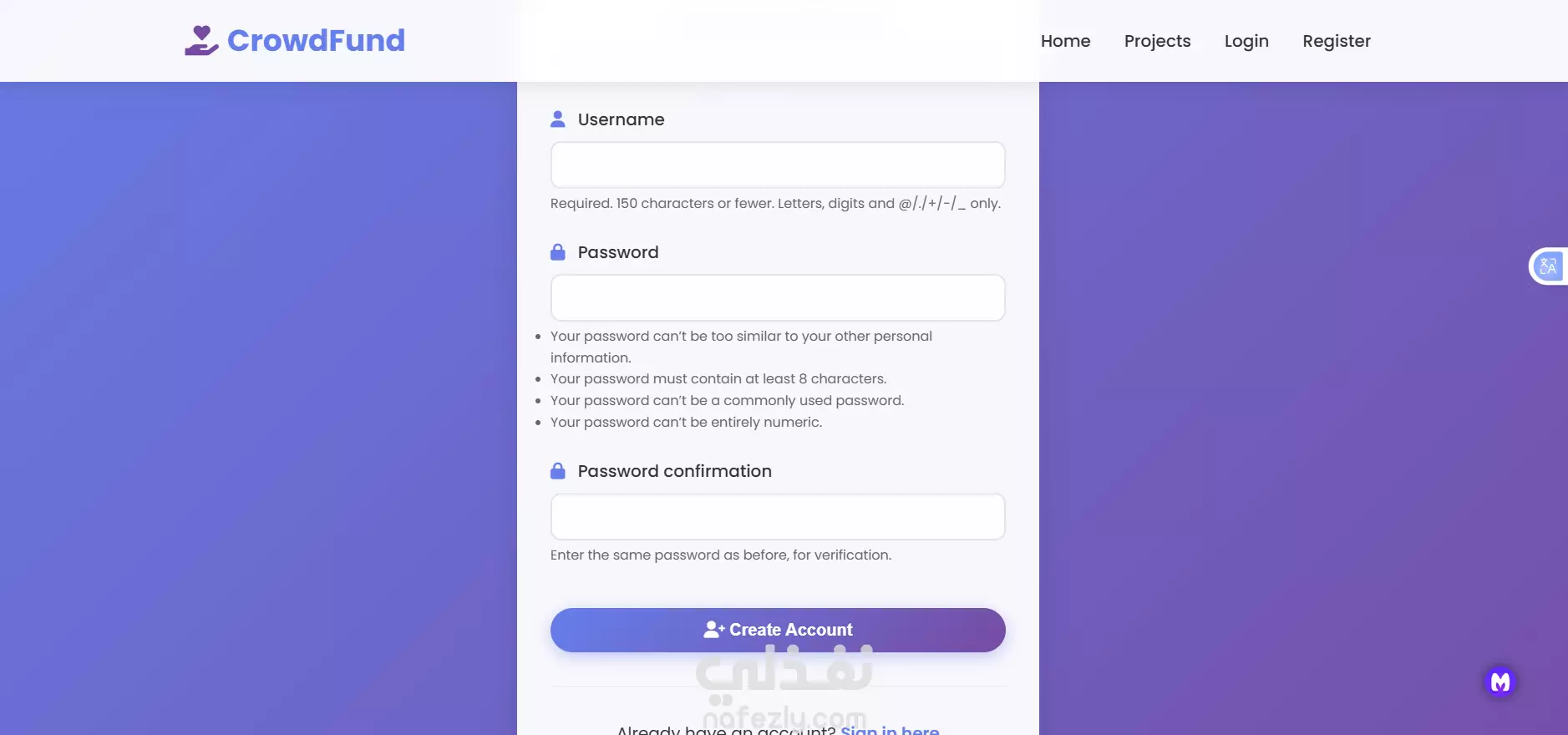The height and width of the screenshot is (735, 1568).
Task: Select Register in the top navigation
Action: [1336, 41]
